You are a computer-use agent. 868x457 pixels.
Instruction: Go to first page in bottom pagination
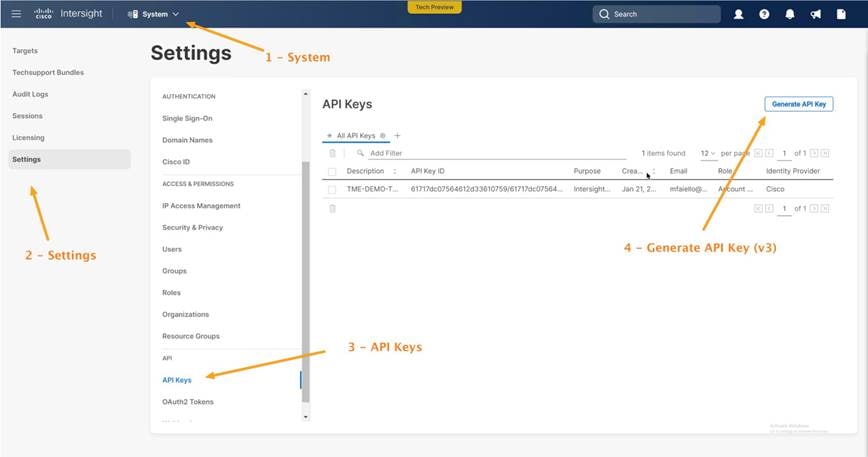point(758,209)
